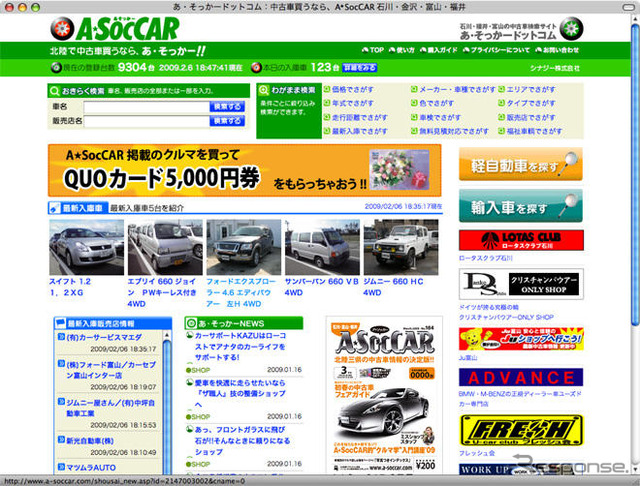Open the プライバシーについて navigation link
640x486 pixels.
point(496,50)
